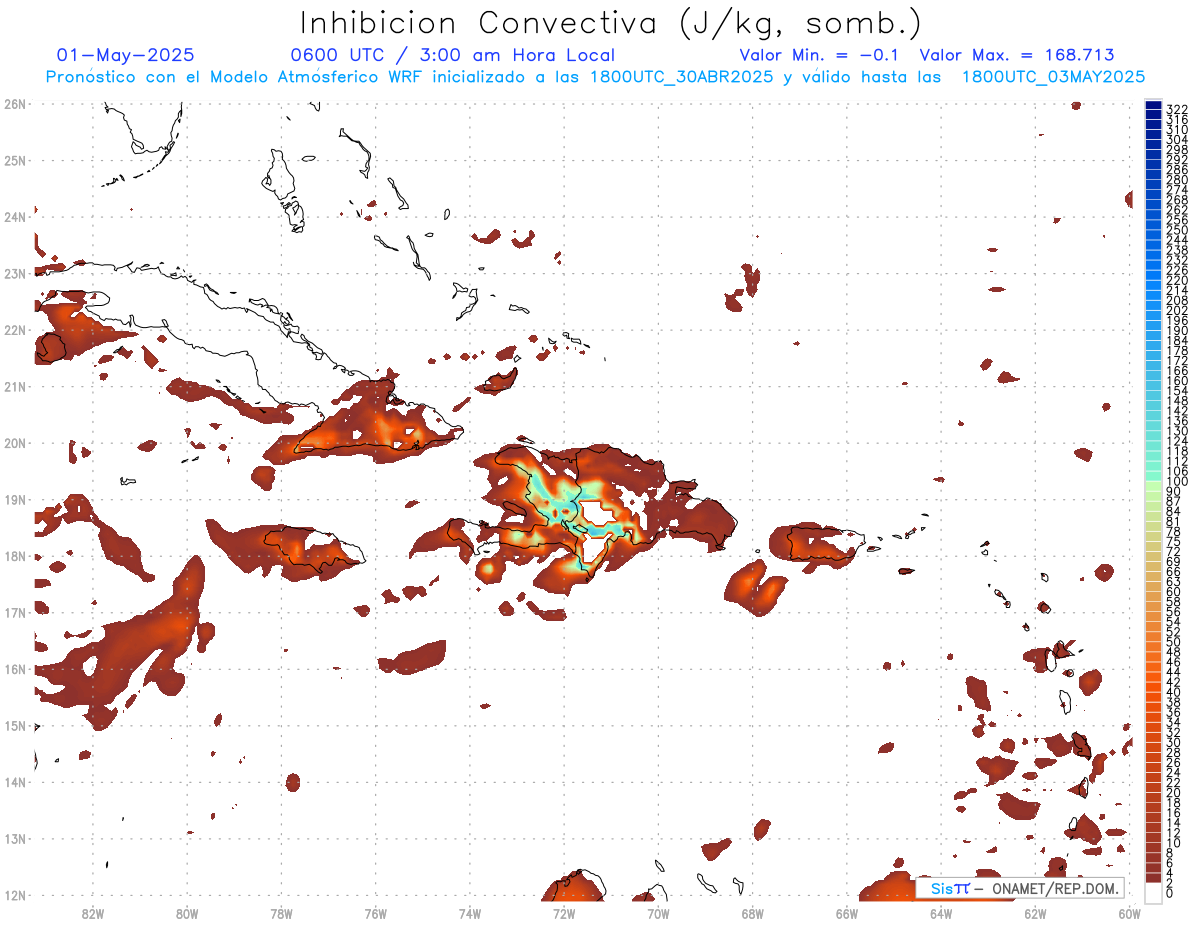Click the dark blue 322 colorbar swatch
The width and height of the screenshot is (1200, 927).
tap(1154, 107)
